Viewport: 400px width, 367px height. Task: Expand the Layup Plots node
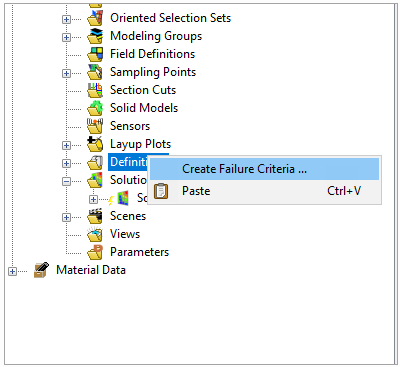(x=66, y=145)
